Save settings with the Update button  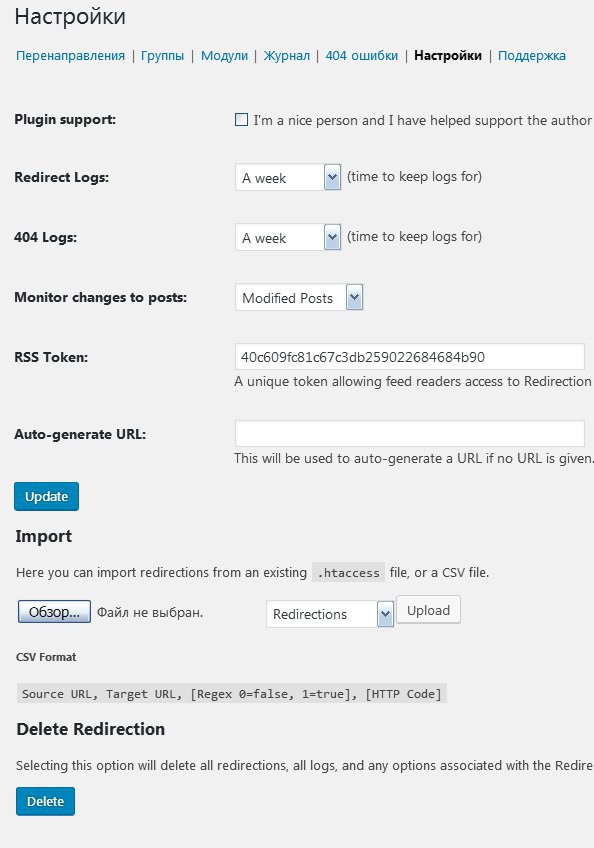point(47,496)
